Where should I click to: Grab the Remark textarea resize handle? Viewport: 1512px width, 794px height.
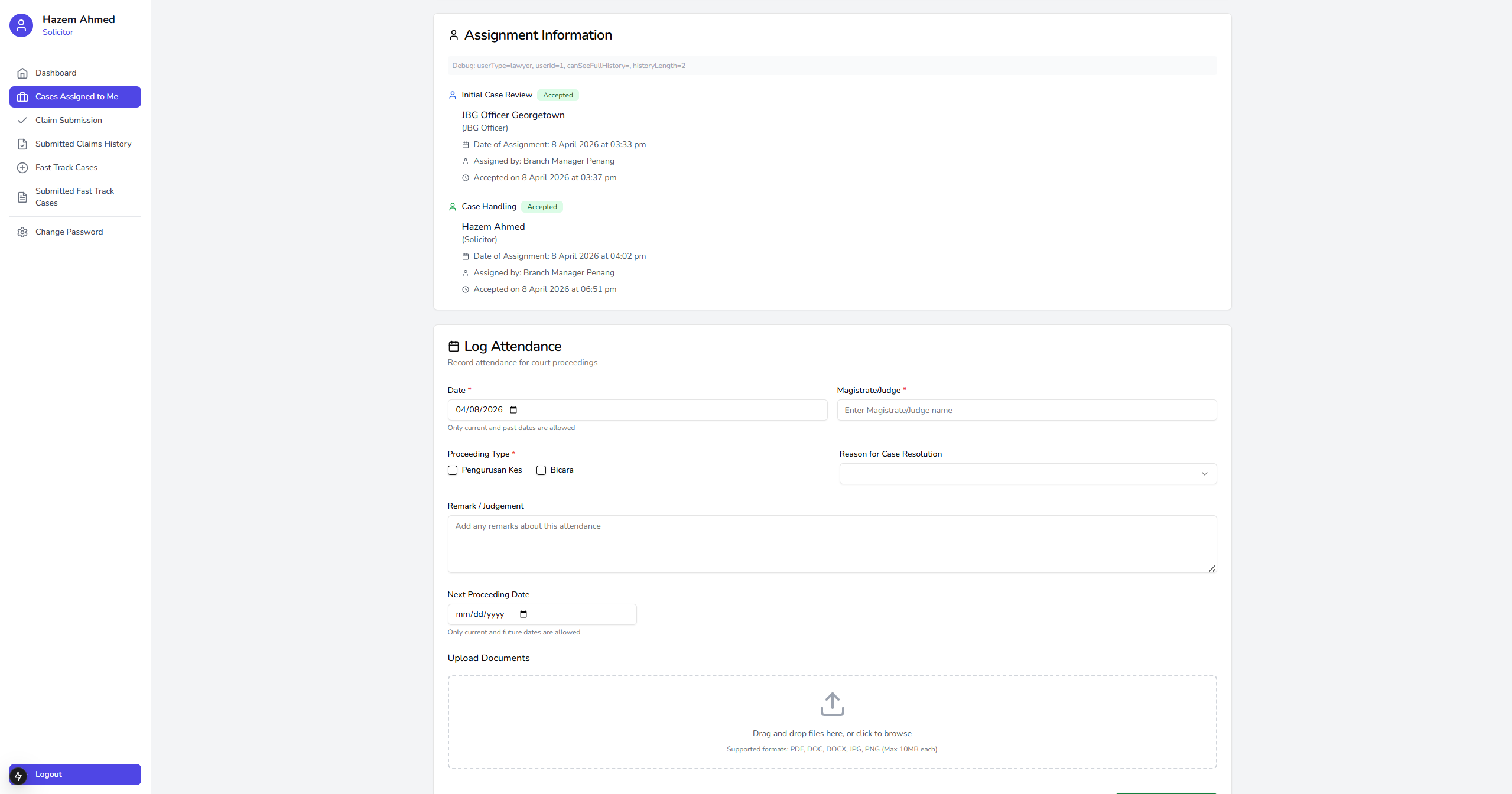[1212, 568]
